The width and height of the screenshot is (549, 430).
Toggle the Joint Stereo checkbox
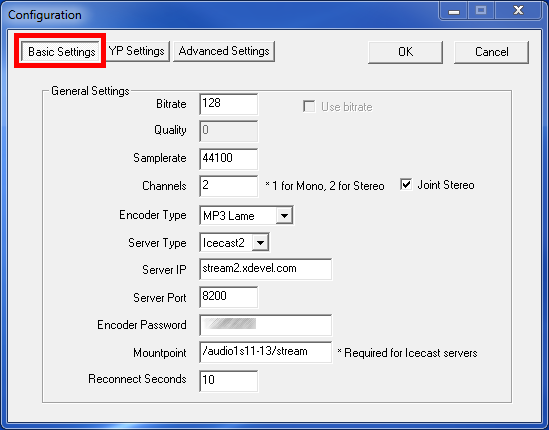tap(406, 185)
